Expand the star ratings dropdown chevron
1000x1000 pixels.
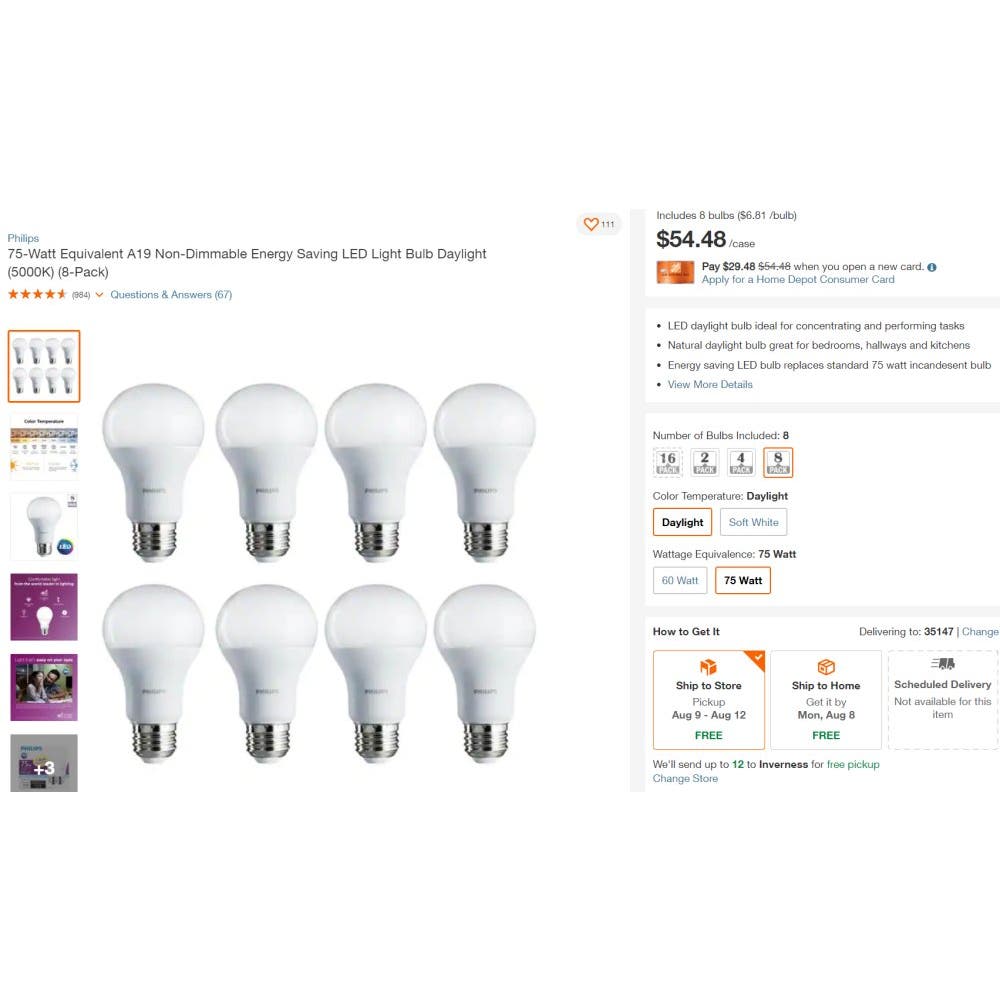coord(99,295)
